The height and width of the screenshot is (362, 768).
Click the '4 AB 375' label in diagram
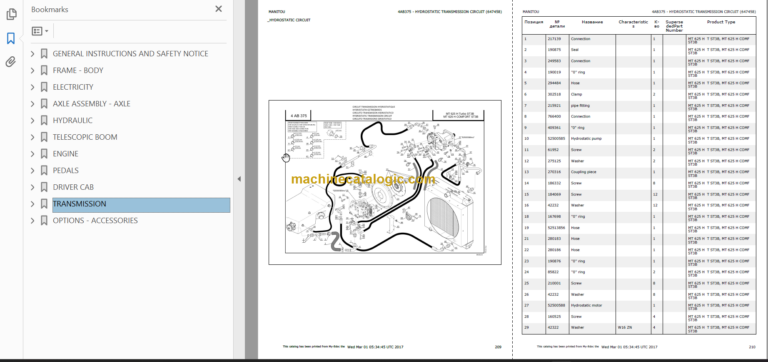coord(299,116)
